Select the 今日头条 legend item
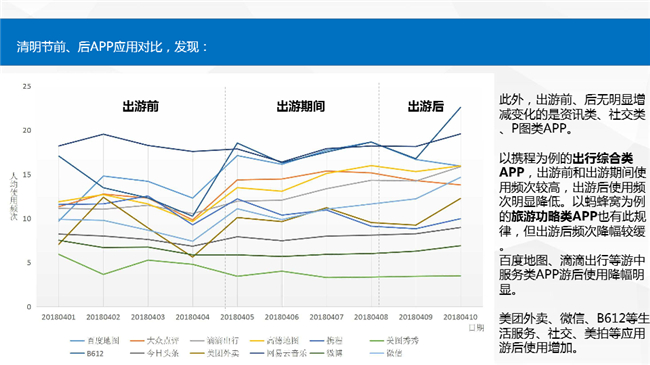 [x=155, y=353]
